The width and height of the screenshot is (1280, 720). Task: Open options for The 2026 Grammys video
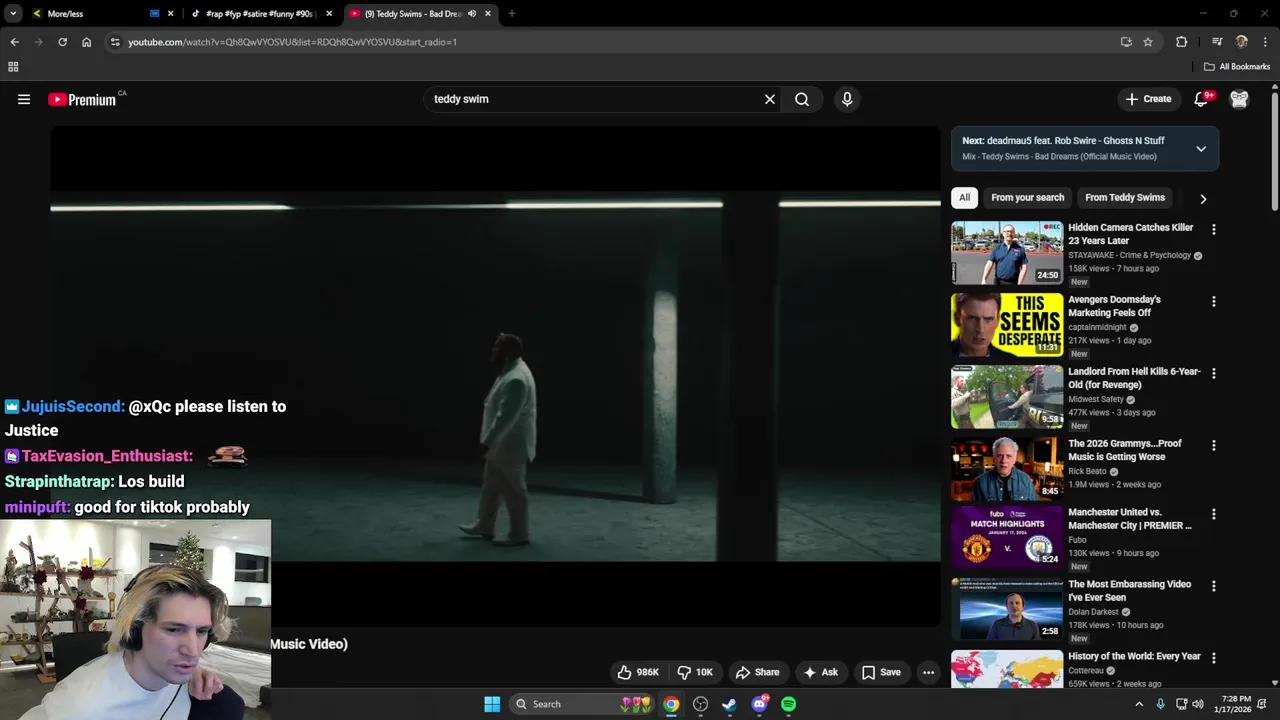click(1214, 445)
